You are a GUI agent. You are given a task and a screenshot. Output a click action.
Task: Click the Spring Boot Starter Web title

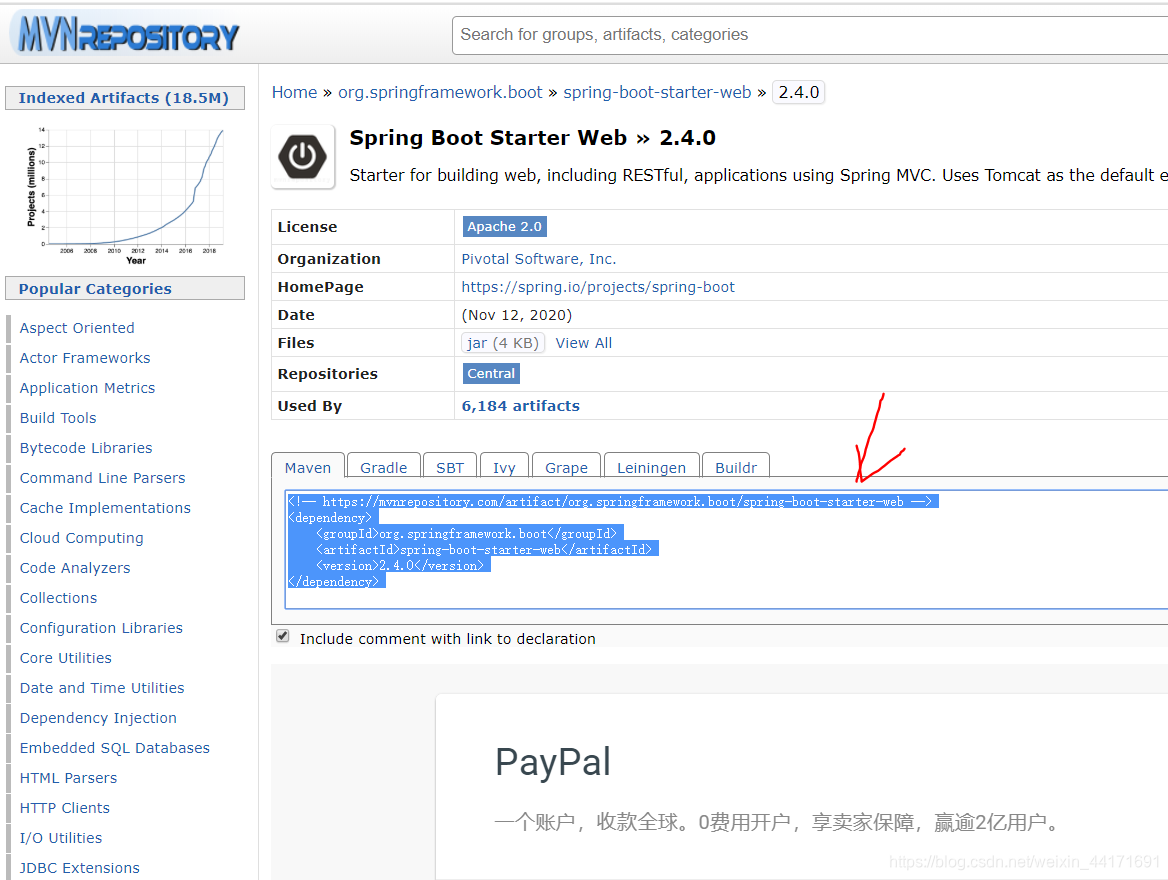(533, 138)
